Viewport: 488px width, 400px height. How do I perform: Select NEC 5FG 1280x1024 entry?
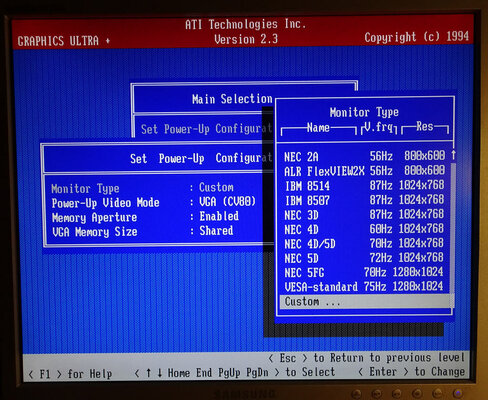[x=364, y=272]
